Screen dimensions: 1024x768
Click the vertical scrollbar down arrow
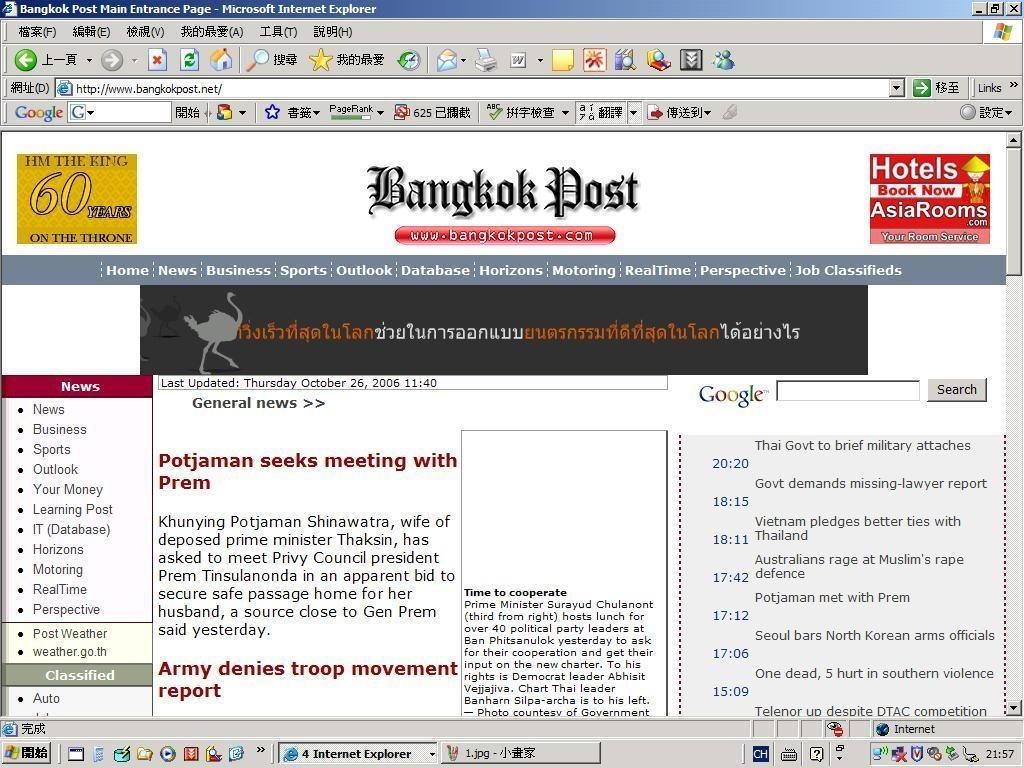(1014, 707)
